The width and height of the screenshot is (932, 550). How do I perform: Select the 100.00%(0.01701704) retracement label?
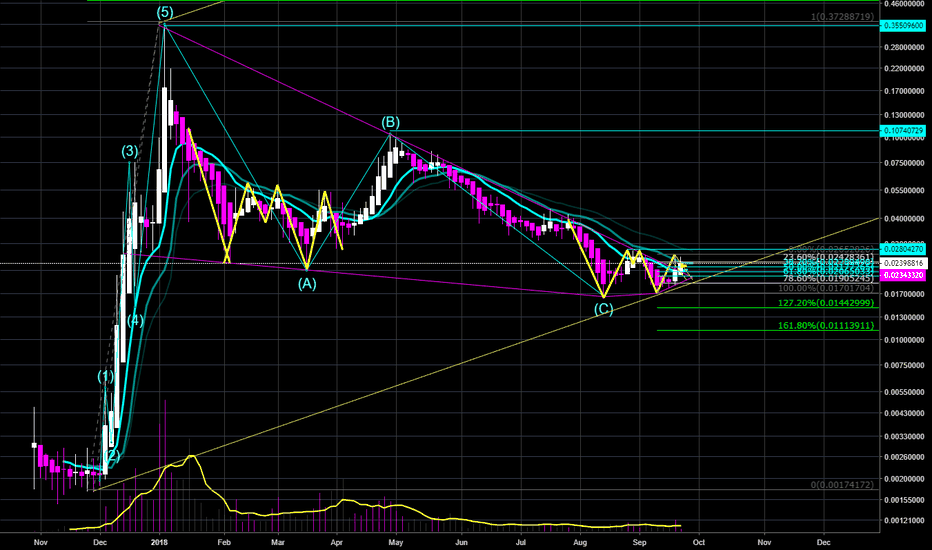point(827,288)
